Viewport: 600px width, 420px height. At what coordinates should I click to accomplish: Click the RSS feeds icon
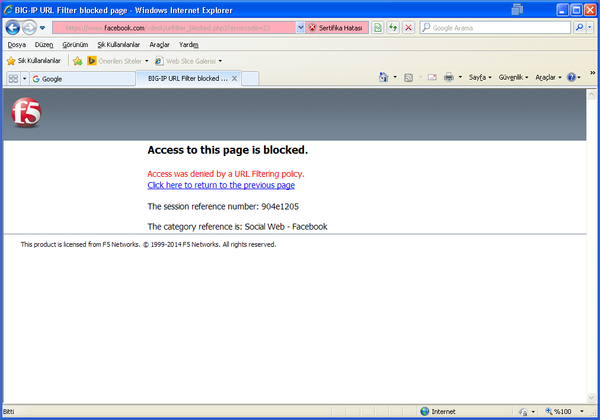408,78
